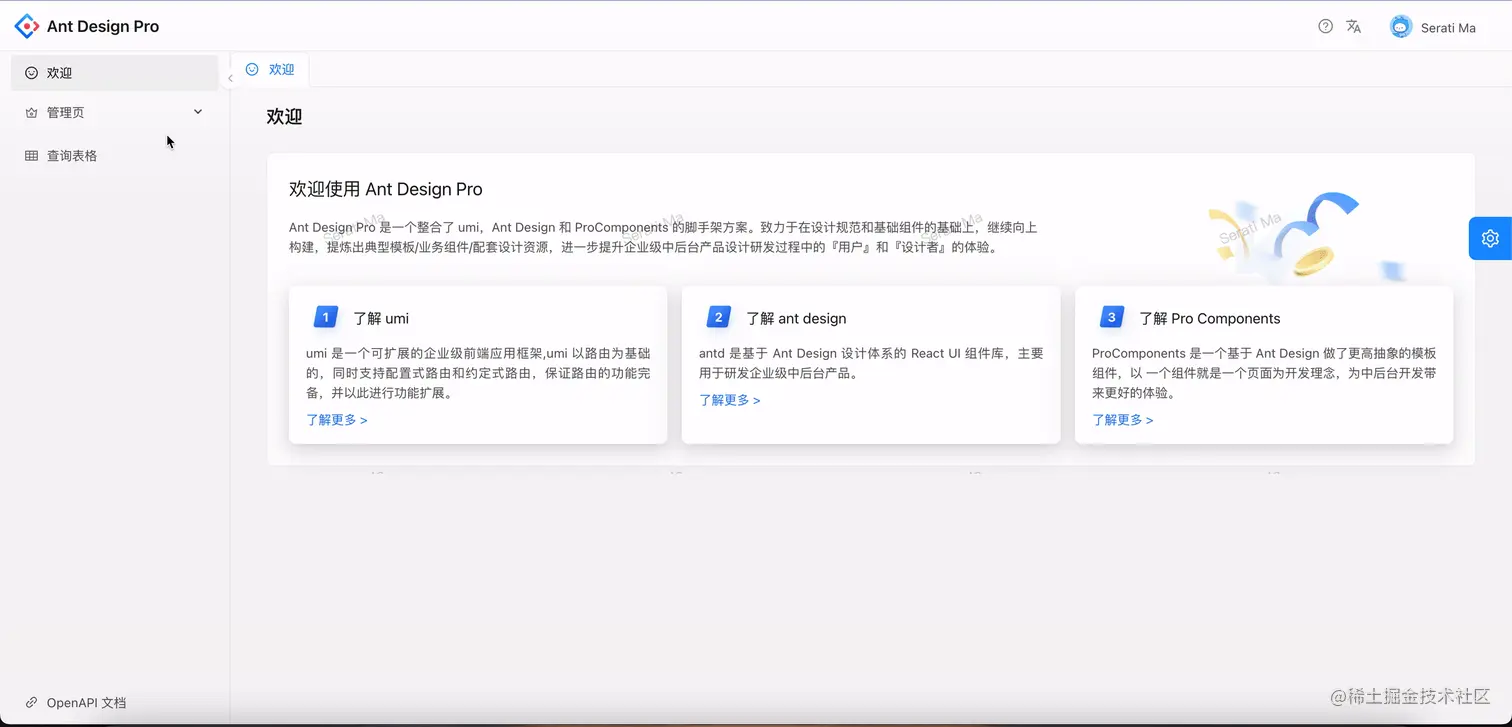Click the number 2 badge on ant design card
This screenshot has width=1512, height=727.
tap(718, 317)
